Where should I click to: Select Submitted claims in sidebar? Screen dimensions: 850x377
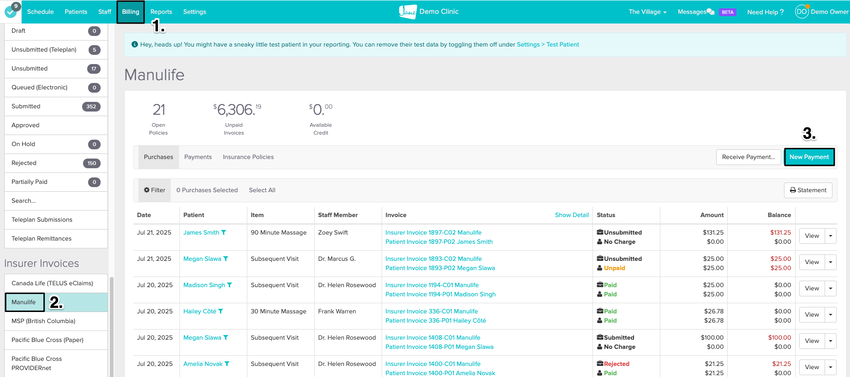(56, 106)
